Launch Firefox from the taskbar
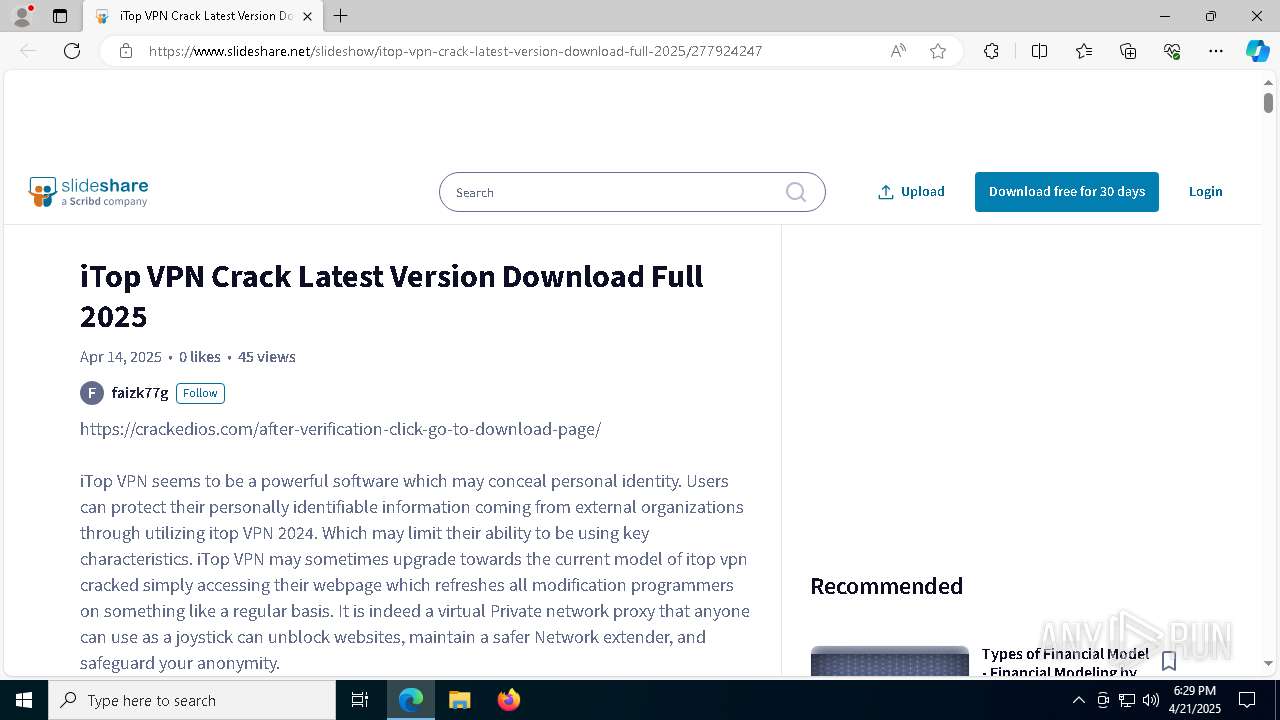 click(509, 700)
